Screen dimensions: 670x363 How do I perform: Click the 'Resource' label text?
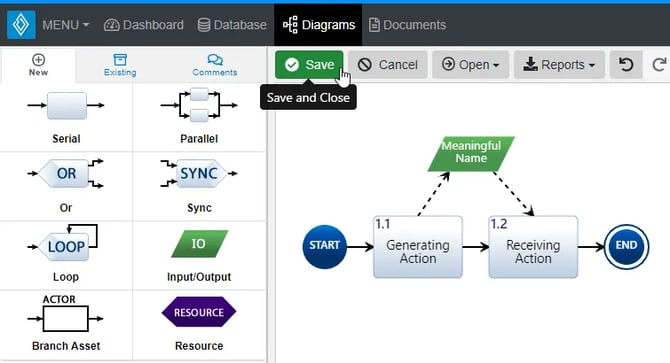point(199,346)
